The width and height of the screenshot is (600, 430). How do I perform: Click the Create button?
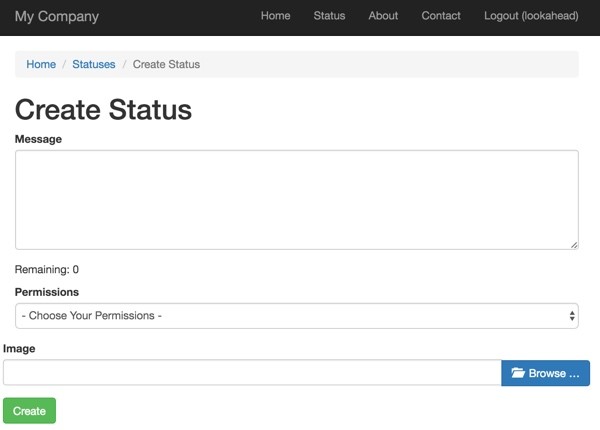[29, 411]
